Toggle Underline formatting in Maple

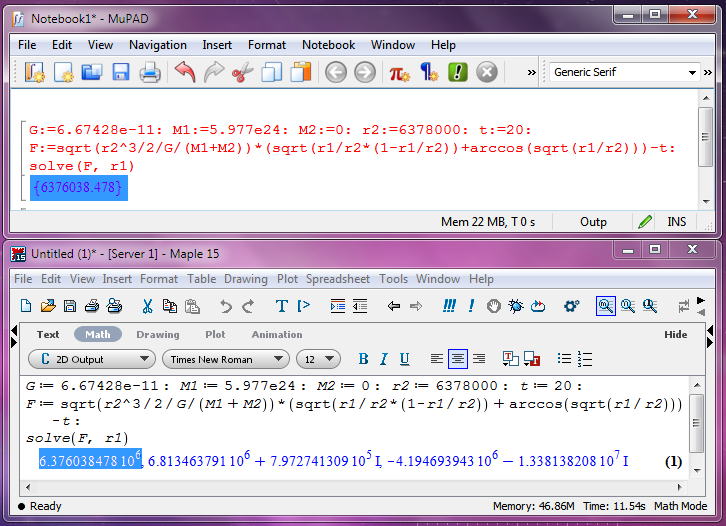tap(404, 359)
